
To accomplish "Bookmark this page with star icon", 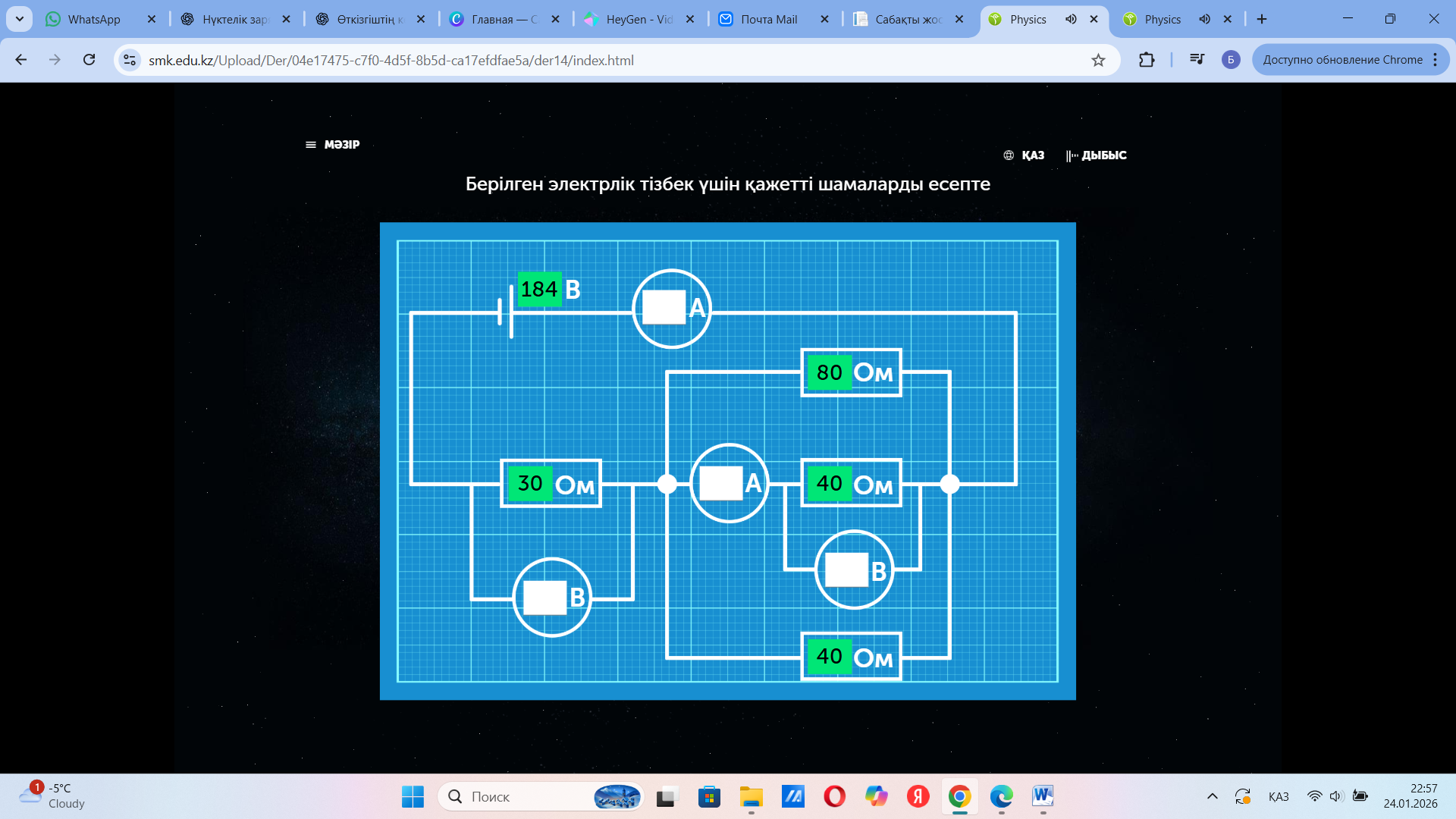I will pyautogui.click(x=1098, y=60).
